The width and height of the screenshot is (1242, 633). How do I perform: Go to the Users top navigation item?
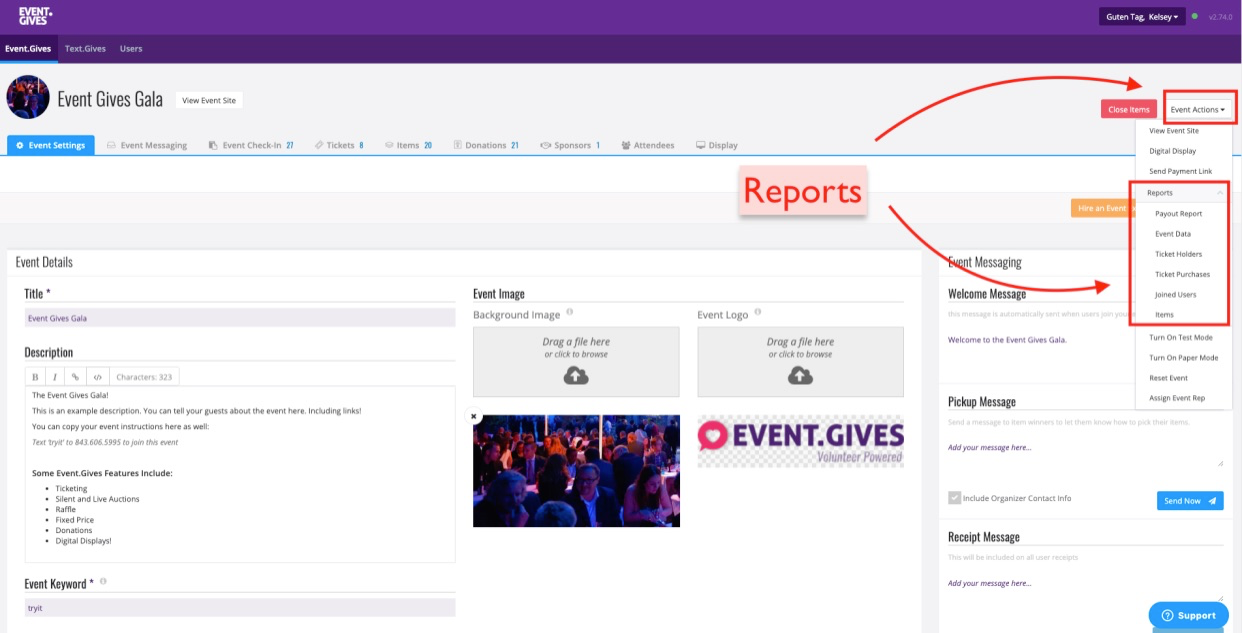[x=131, y=48]
